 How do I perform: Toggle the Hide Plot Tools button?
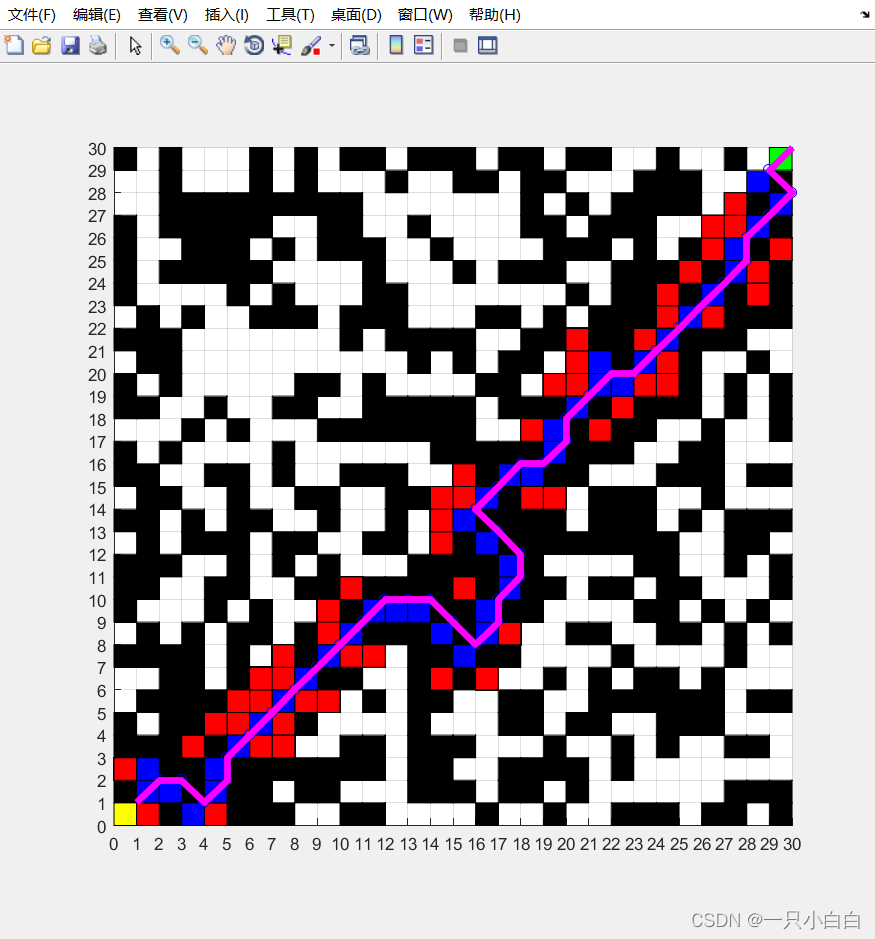(459, 45)
